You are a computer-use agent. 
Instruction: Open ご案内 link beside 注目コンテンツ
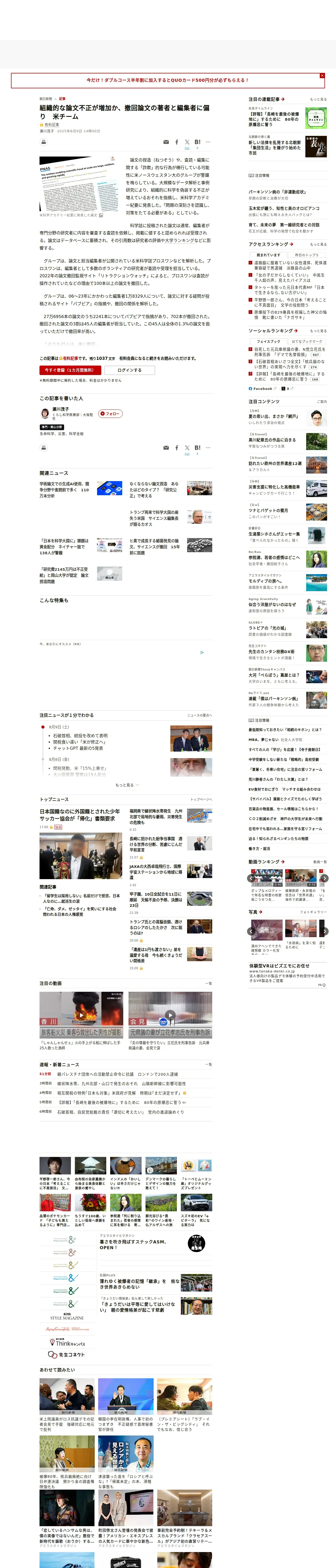322,402
